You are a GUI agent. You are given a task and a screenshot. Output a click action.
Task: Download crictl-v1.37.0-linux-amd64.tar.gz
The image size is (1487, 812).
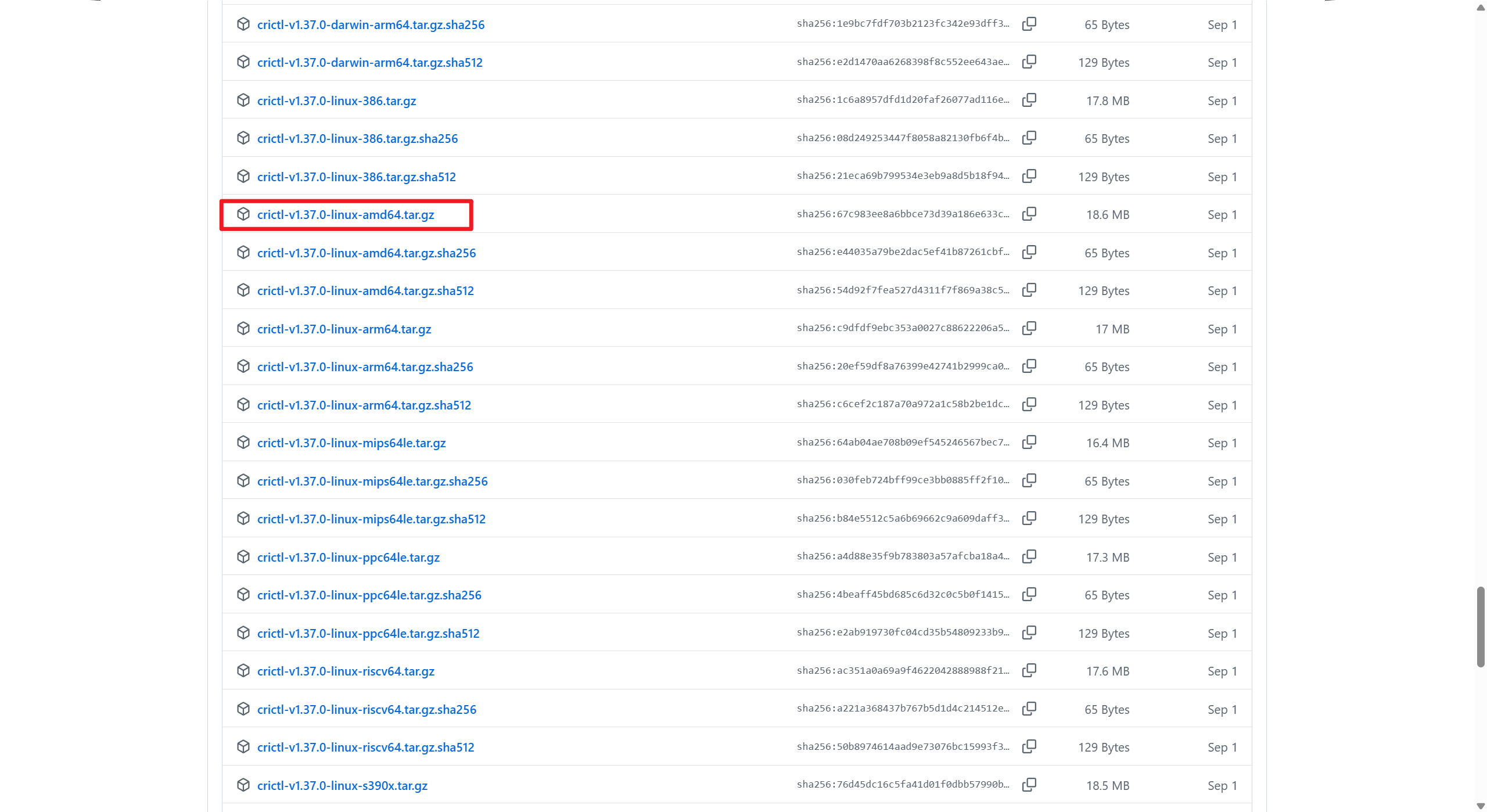click(346, 215)
